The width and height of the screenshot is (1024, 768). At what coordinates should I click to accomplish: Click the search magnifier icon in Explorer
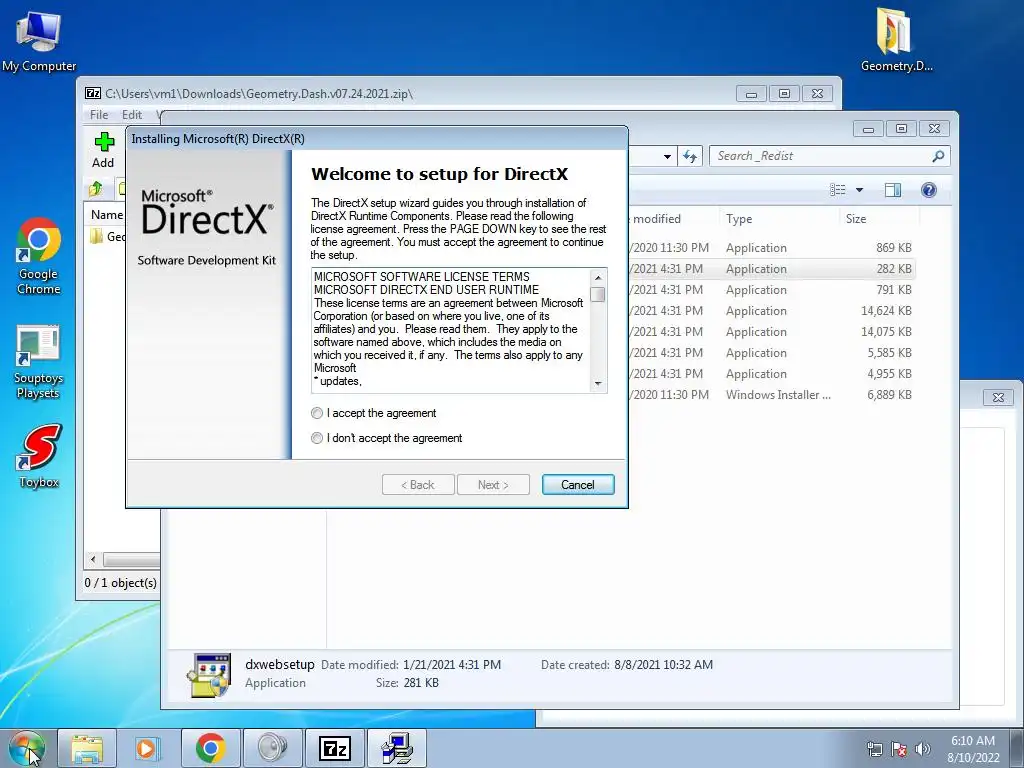pos(938,156)
